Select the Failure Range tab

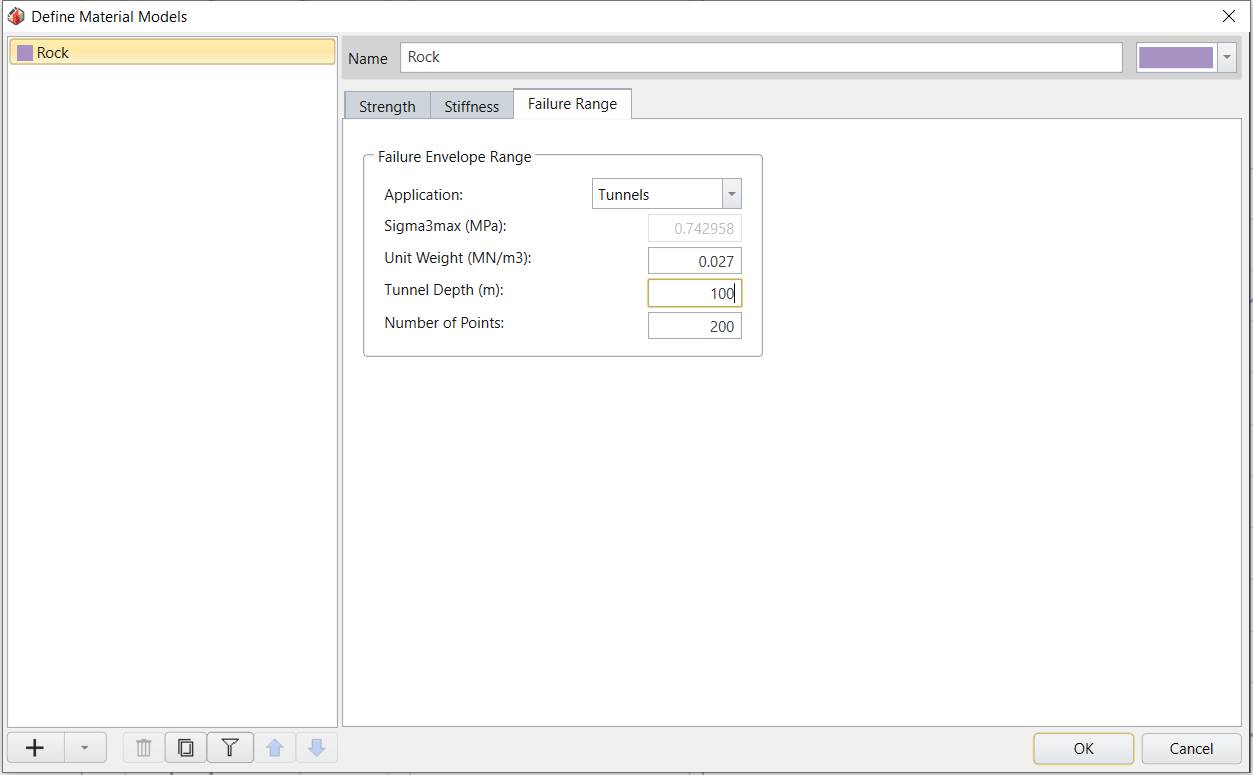click(x=572, y=103)
